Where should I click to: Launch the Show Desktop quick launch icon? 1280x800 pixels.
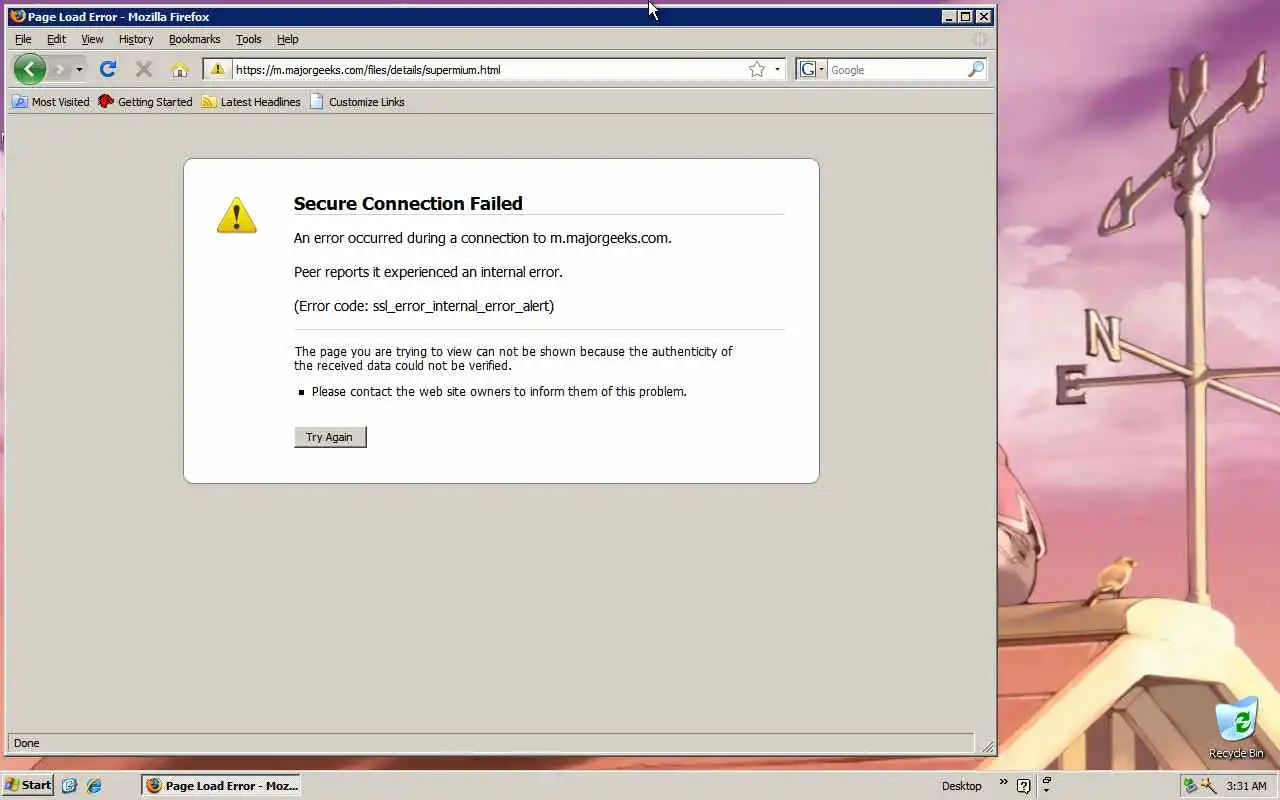coord(69,786)
